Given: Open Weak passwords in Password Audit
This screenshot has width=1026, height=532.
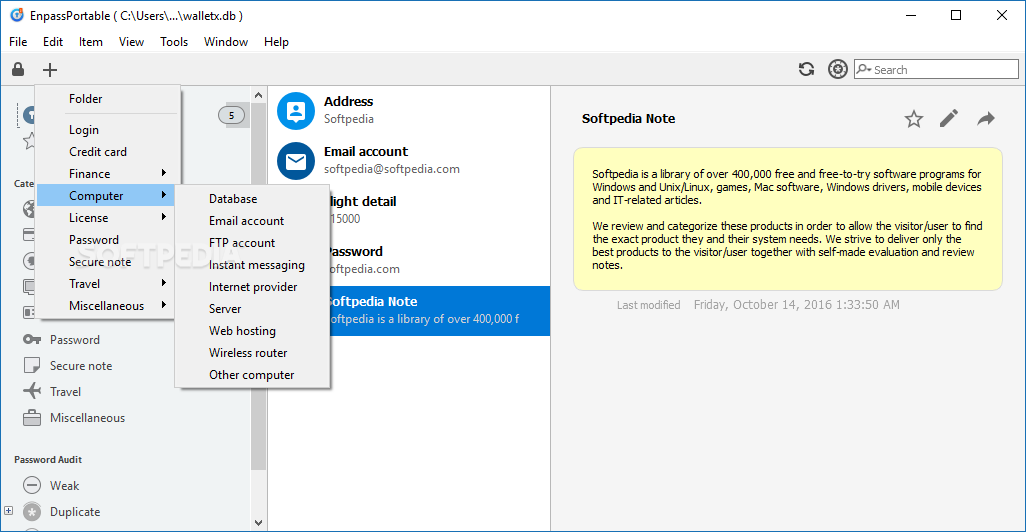Looking at the screenshot, I should coord(64,486).
